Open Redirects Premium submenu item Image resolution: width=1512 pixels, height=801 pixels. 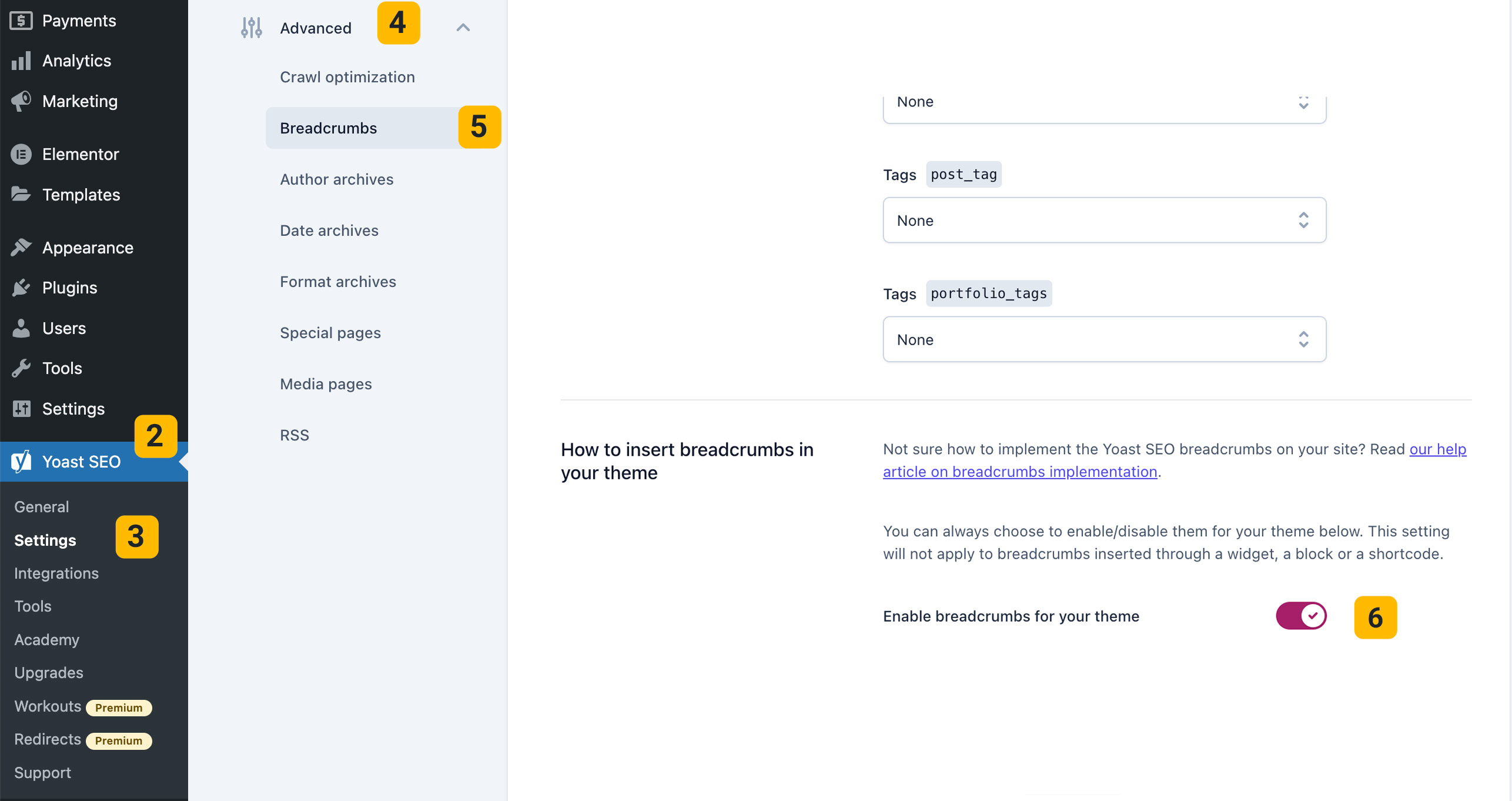(48, 739)
